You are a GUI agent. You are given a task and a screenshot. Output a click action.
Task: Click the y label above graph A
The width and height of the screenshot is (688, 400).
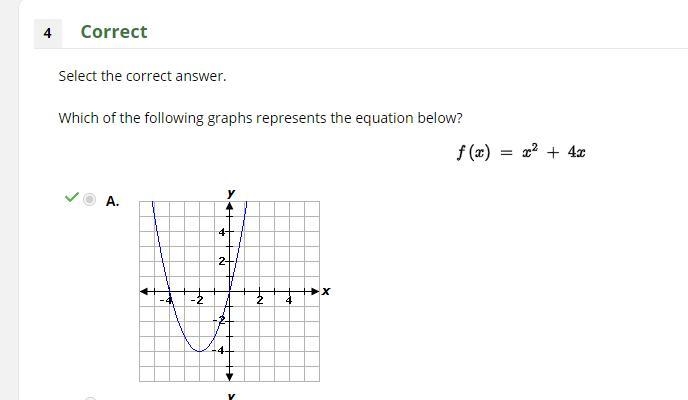pos(231,193)
